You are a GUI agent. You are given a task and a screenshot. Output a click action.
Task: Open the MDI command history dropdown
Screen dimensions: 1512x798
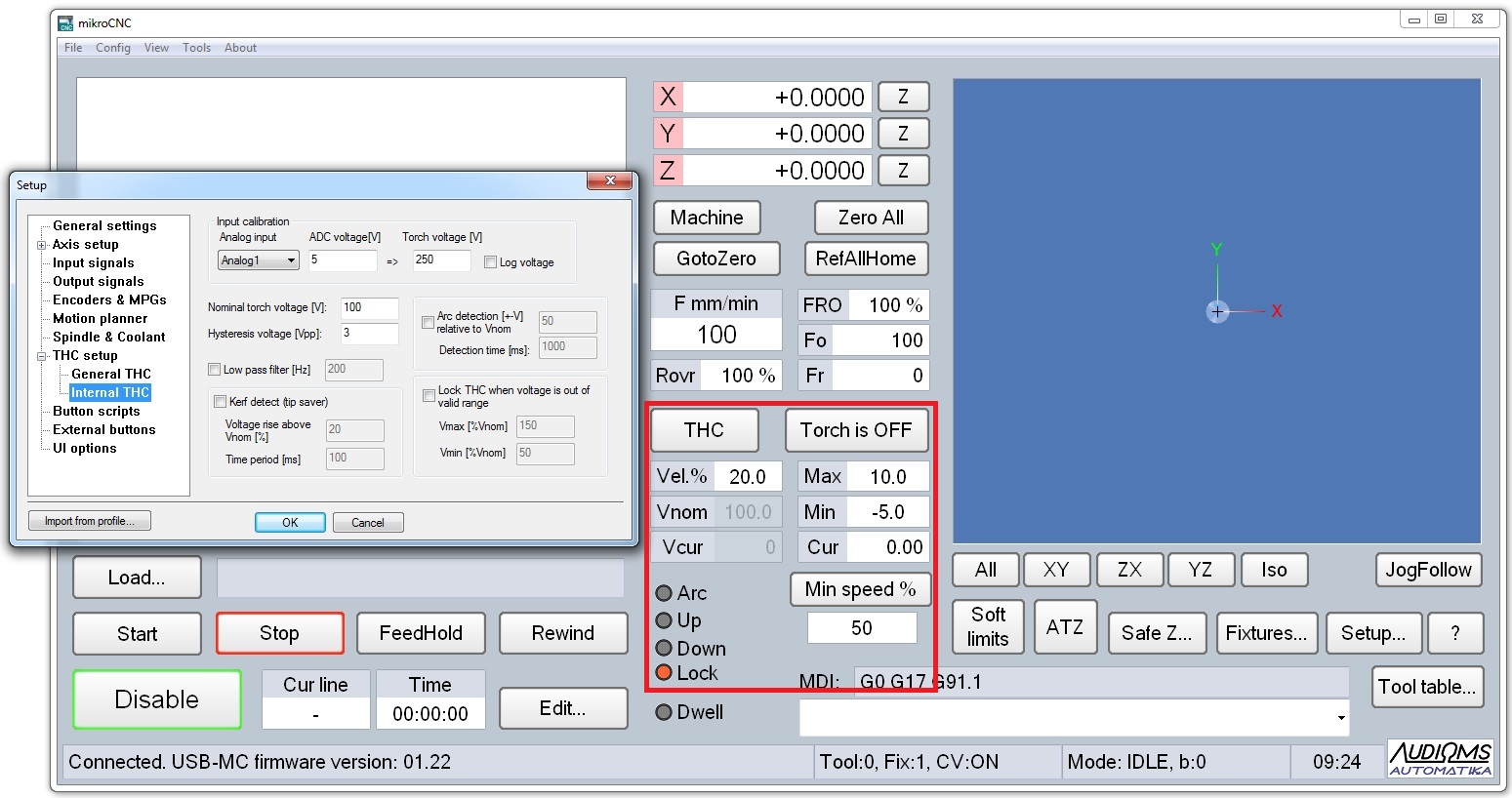[1341, 718]
